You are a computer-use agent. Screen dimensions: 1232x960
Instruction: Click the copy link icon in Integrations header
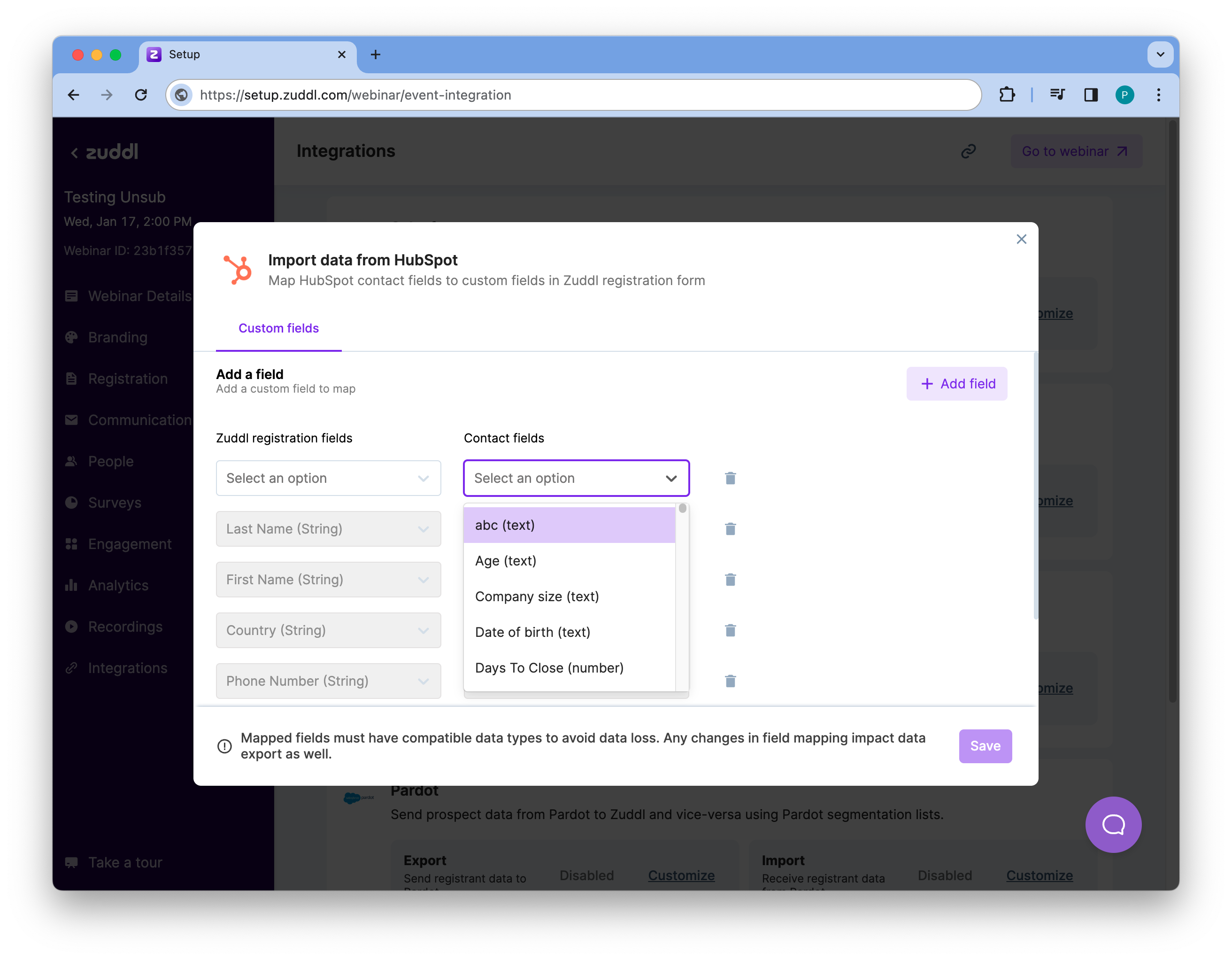pyautogui.click(x=968, y=151)
